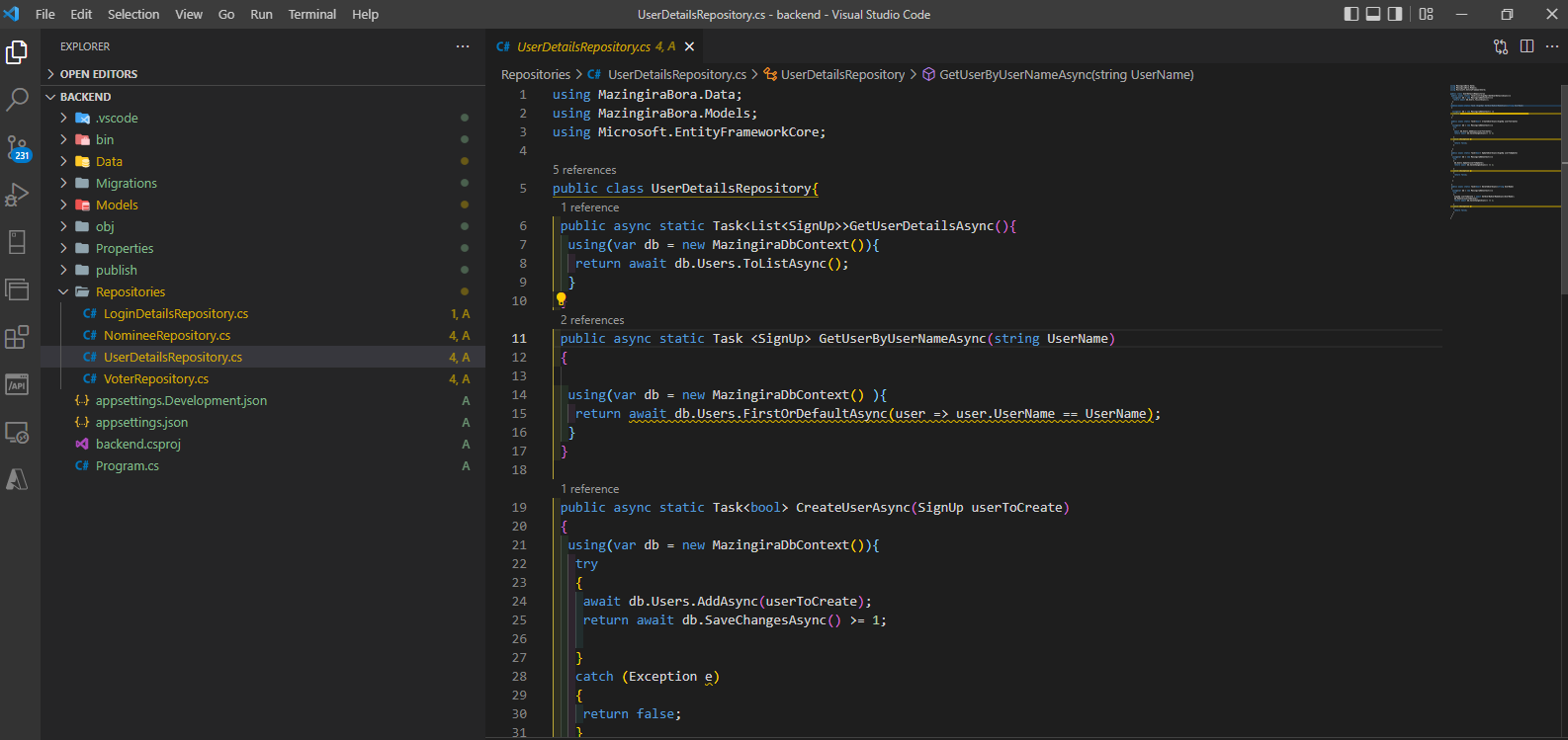Click the lightbulb quick fix icon
The image size is (1568, 740).
tap(561, 298)
